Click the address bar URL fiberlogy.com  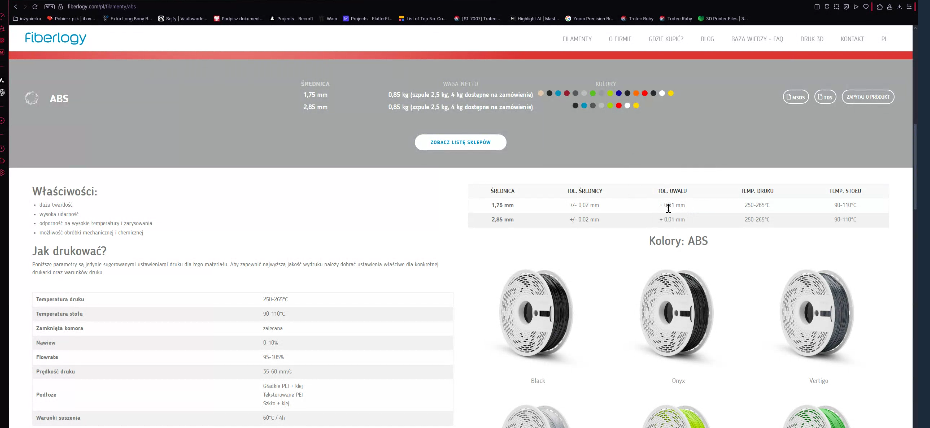coord(101,7)
